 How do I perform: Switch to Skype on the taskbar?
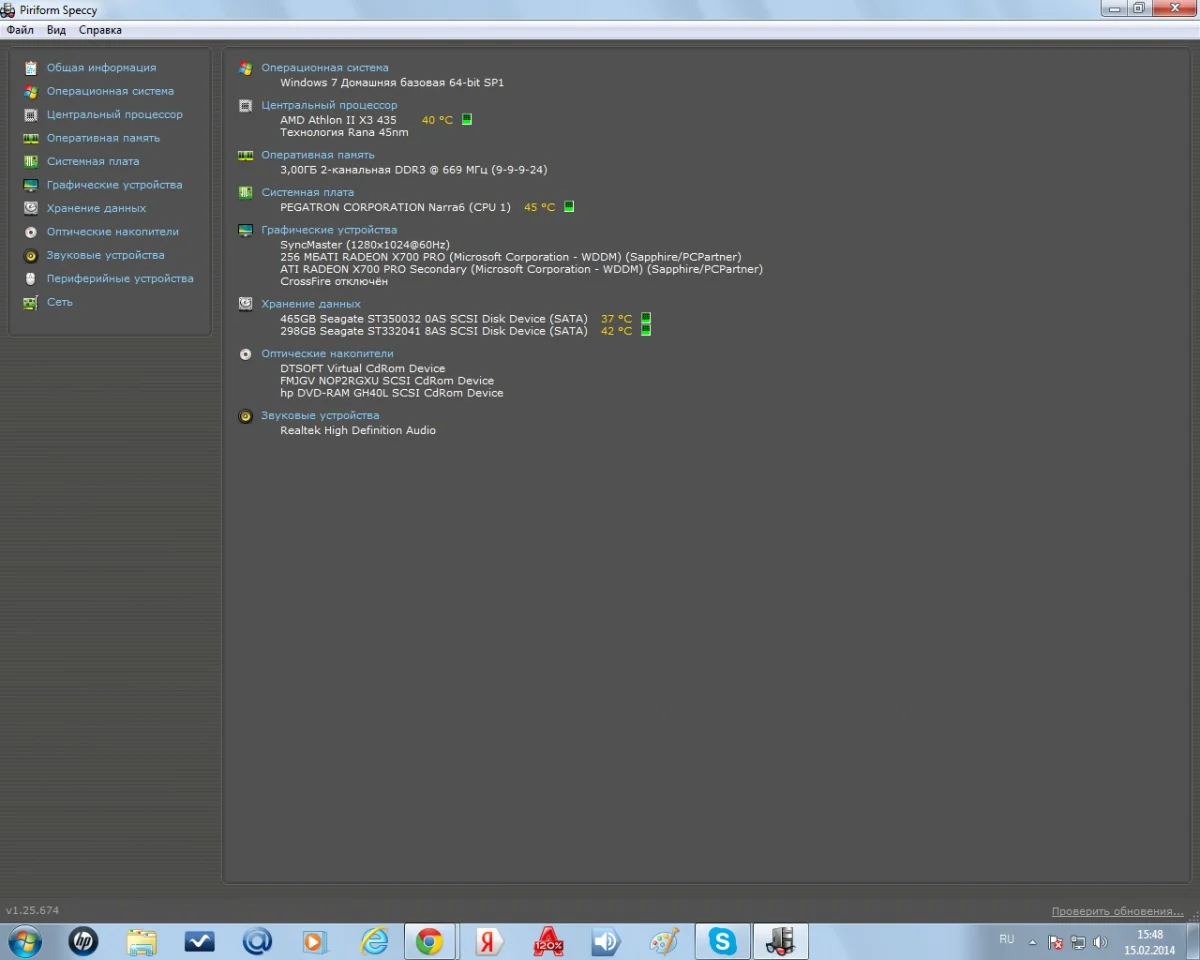point(722,941)
